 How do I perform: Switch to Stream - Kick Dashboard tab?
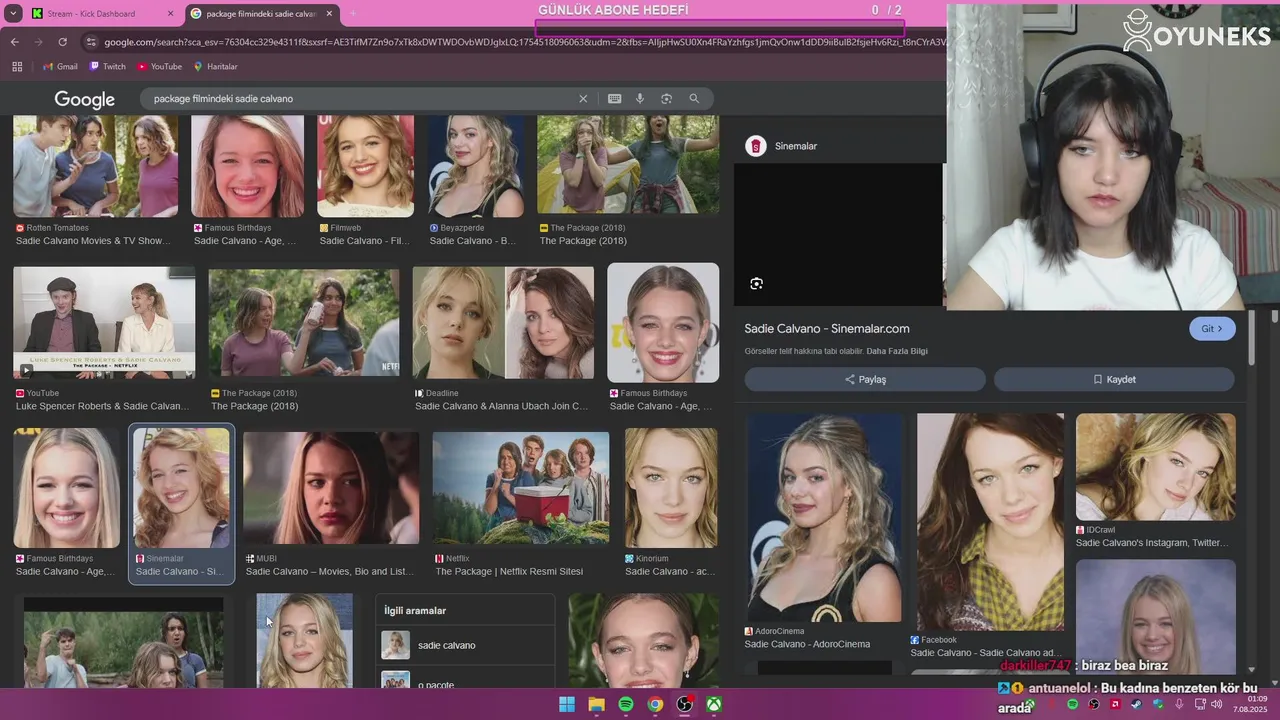(x=91, y=14)
